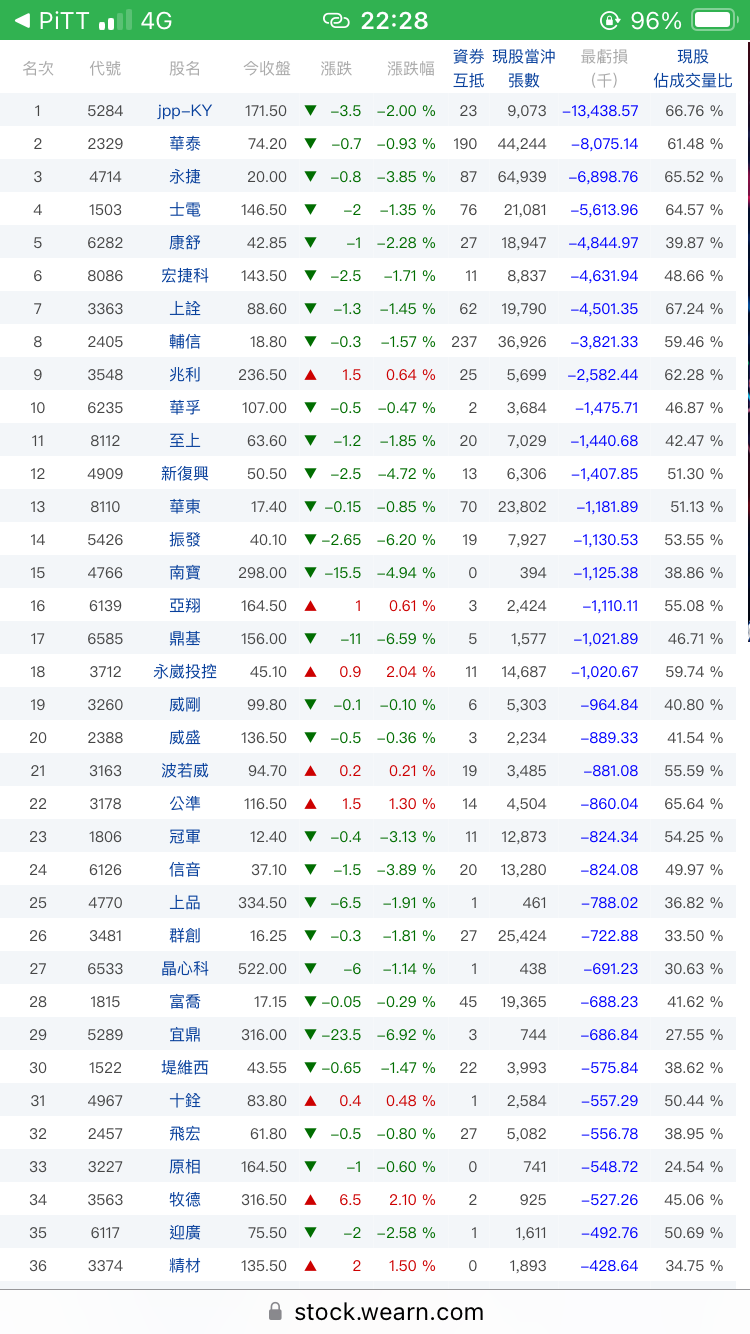This screenshot has width=750, height=1334.
Task: Tap the 22:28 clock in status bar
Action: (394, 20)
